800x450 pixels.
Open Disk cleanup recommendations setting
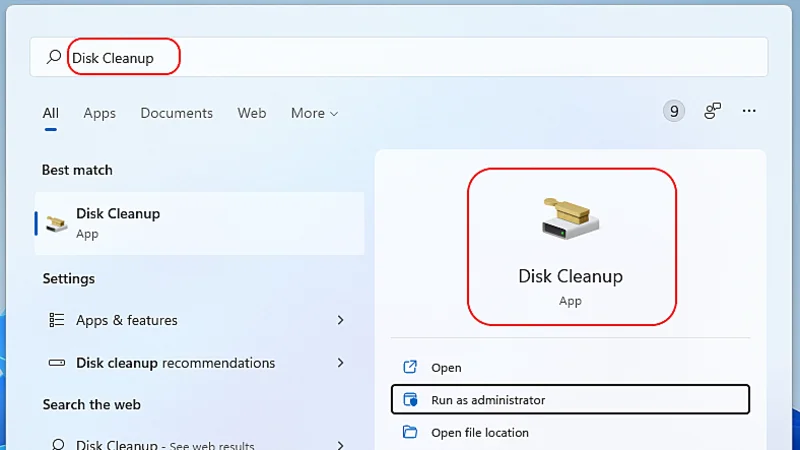point(199,363)
